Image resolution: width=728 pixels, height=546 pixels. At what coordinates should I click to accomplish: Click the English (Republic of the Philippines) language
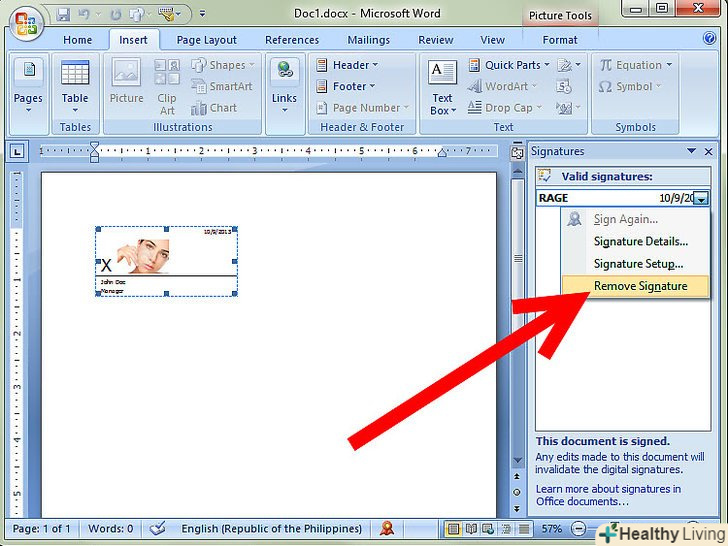tap(272, 529)
